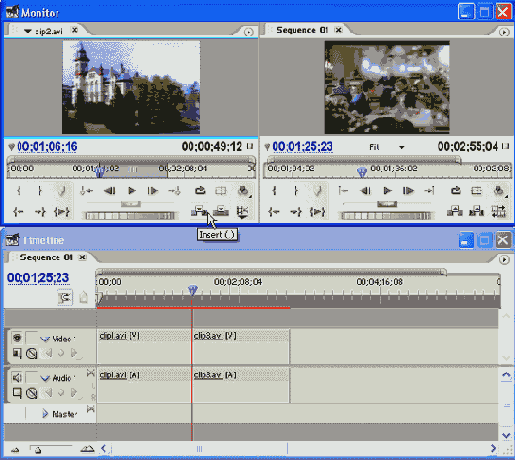Set unnumbered marker in Timeline
The image size is (515, 460).
[84, 297]
